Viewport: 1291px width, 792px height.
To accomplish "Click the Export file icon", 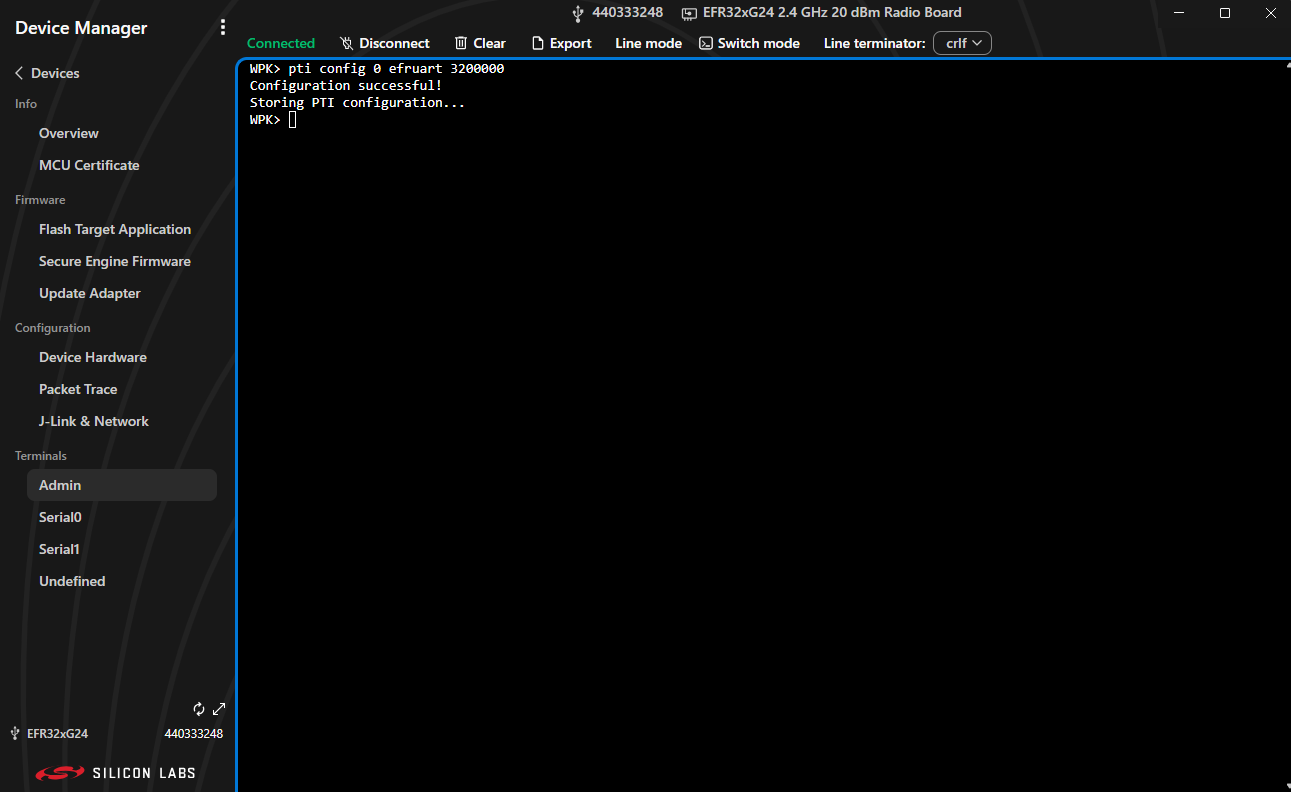I will click(538, 43).
